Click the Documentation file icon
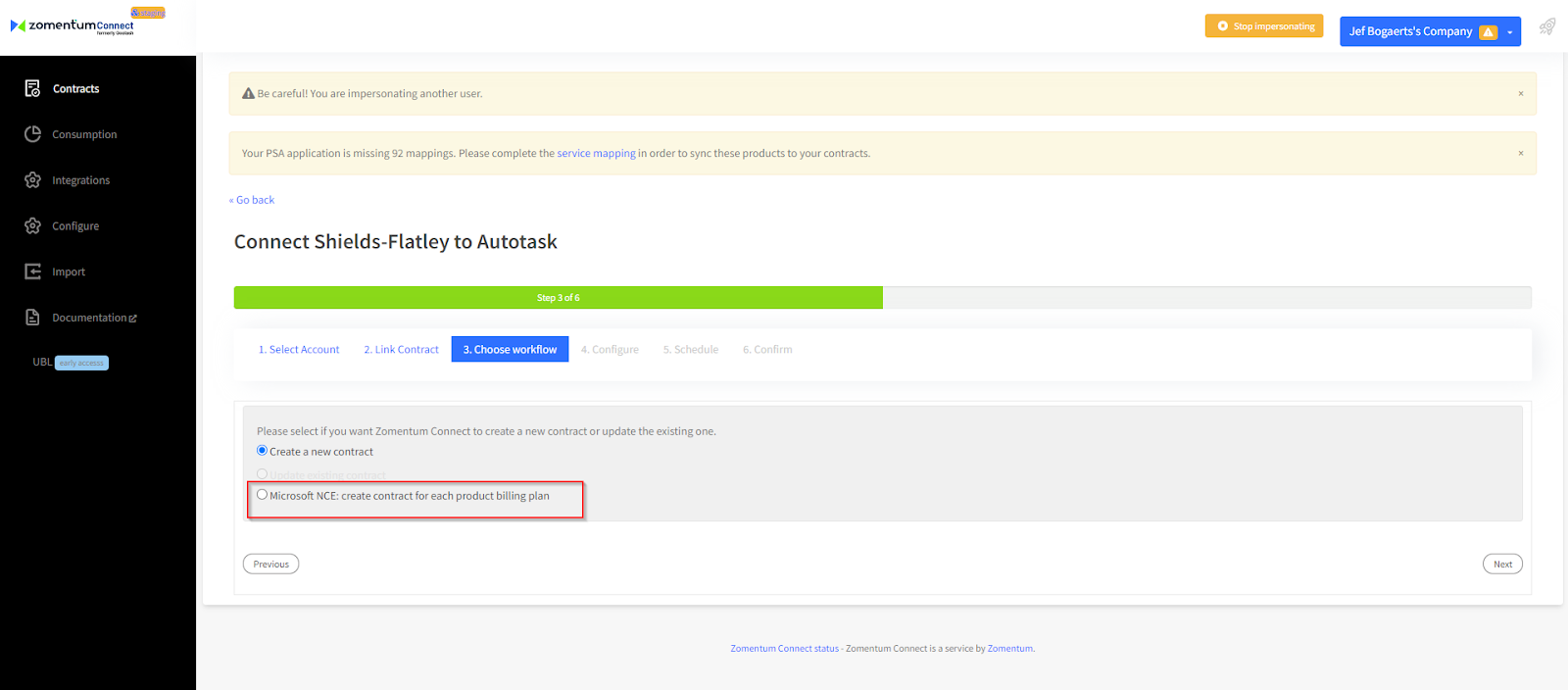The width and height of the screenshot is (1568, 690). [x=32, y=318]
